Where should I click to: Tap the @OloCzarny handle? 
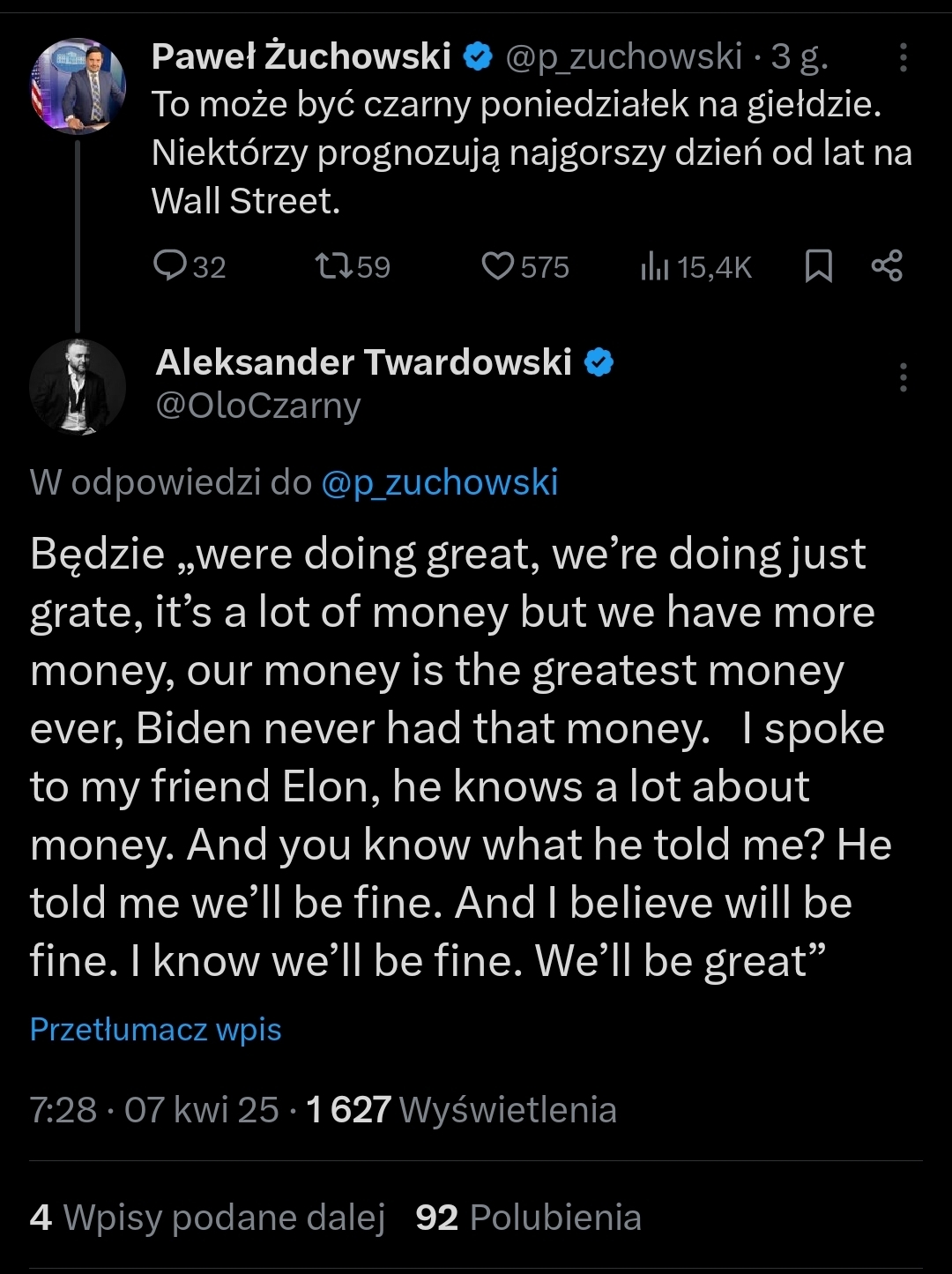point(258,406)
